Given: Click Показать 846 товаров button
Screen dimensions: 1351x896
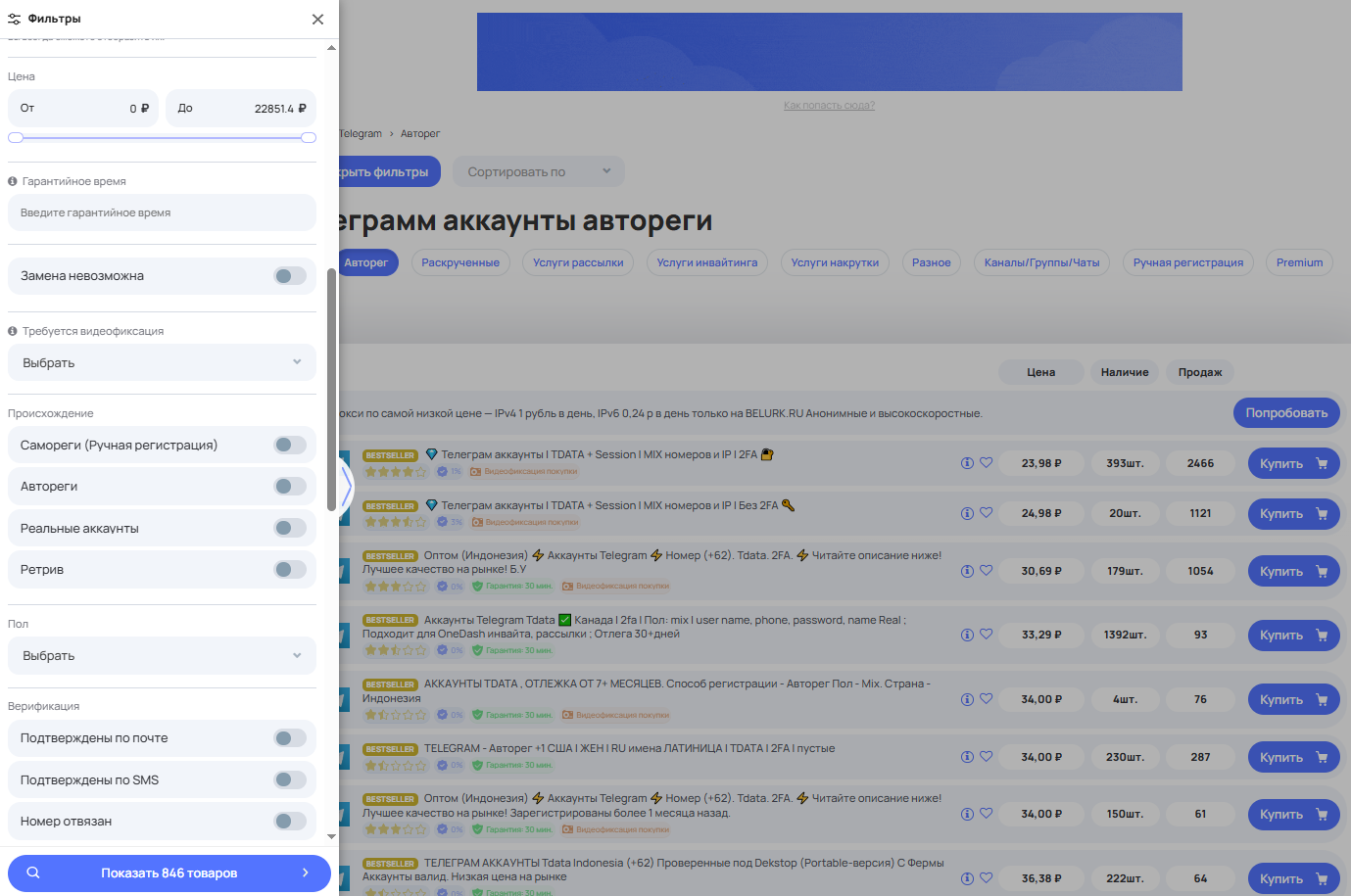Looking at the screenshot, I should [x=169, y=873].
